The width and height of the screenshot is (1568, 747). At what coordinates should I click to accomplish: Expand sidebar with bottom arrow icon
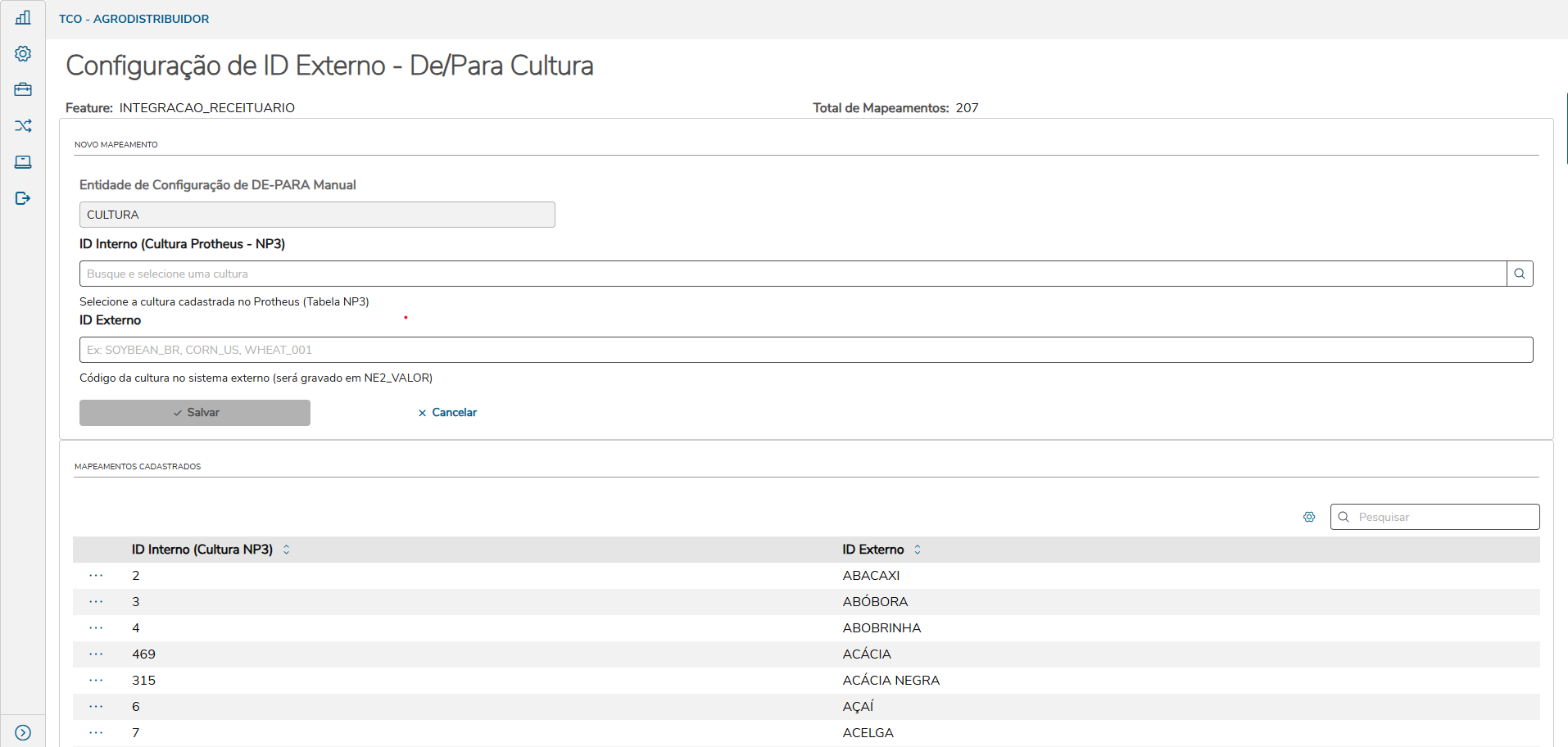23,732
